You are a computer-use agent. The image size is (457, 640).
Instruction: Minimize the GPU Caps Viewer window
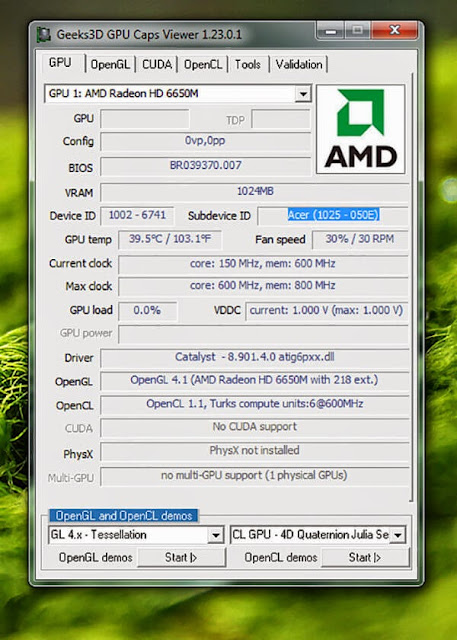[331, 31]
